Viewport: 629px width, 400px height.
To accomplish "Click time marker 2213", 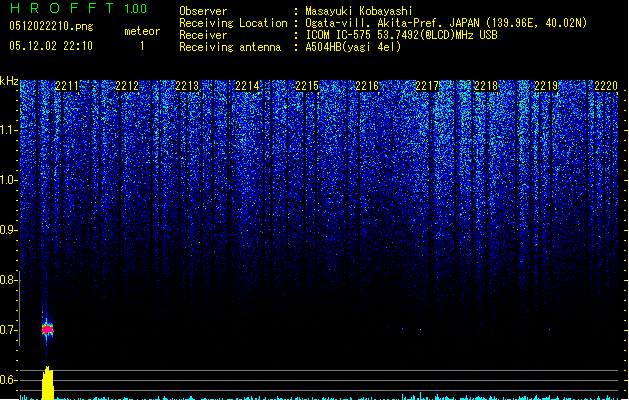I will pos(187,86).
